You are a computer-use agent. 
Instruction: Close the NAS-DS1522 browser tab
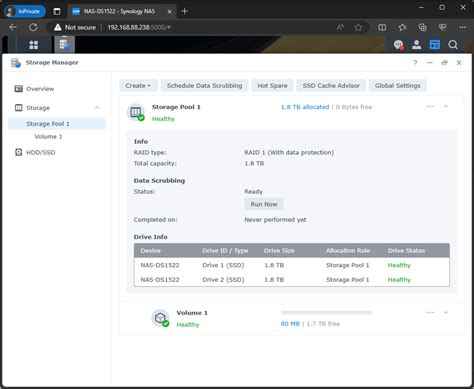[169, 12]
